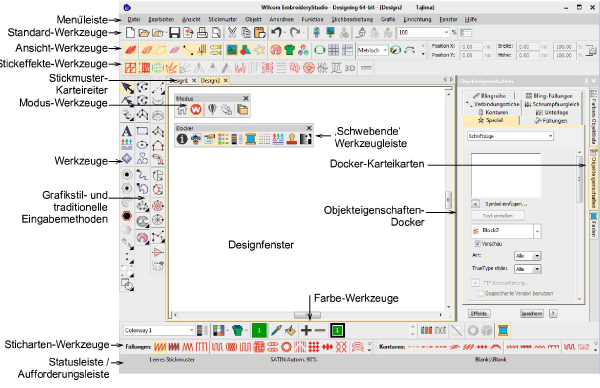
Task: Click the Paste clipboard icon
Action: point(260,33)
